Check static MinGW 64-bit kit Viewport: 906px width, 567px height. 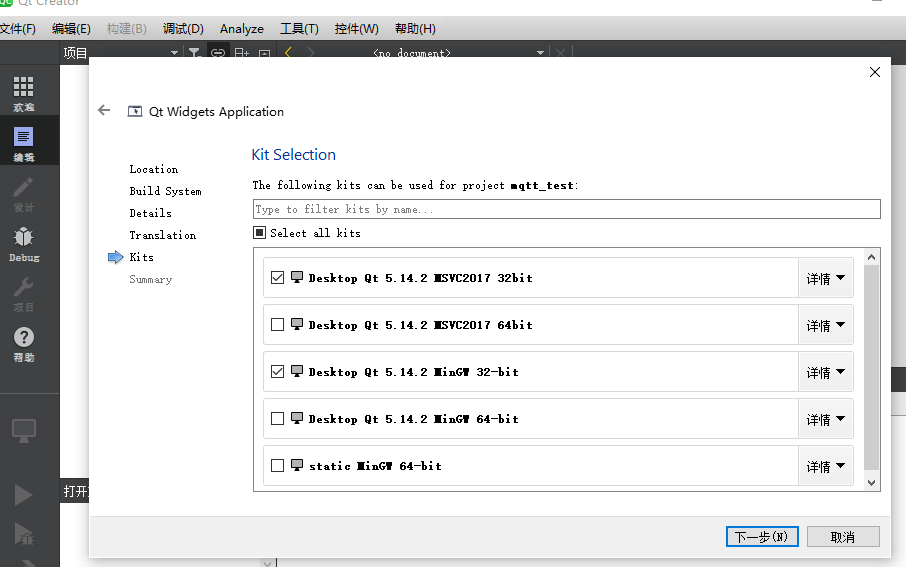tap(277, 465)
